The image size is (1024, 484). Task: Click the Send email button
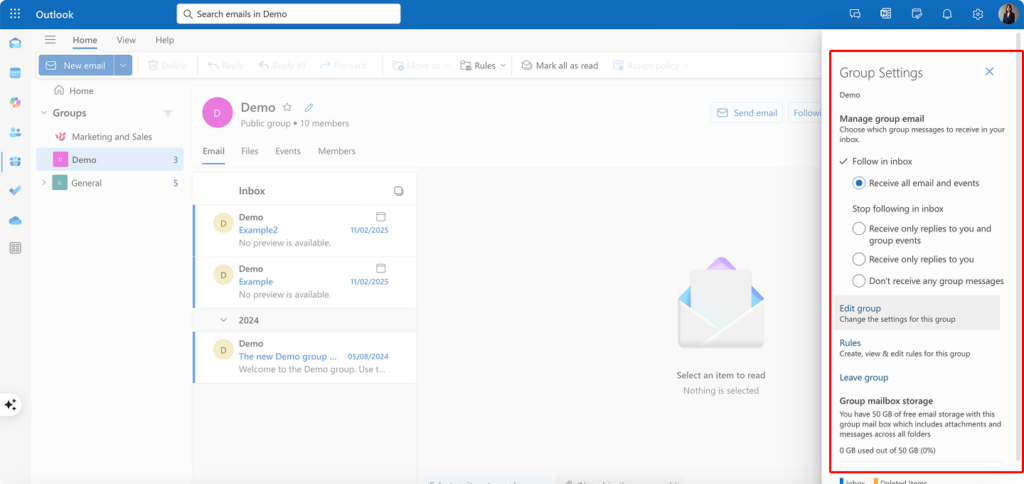click(747, 113)
